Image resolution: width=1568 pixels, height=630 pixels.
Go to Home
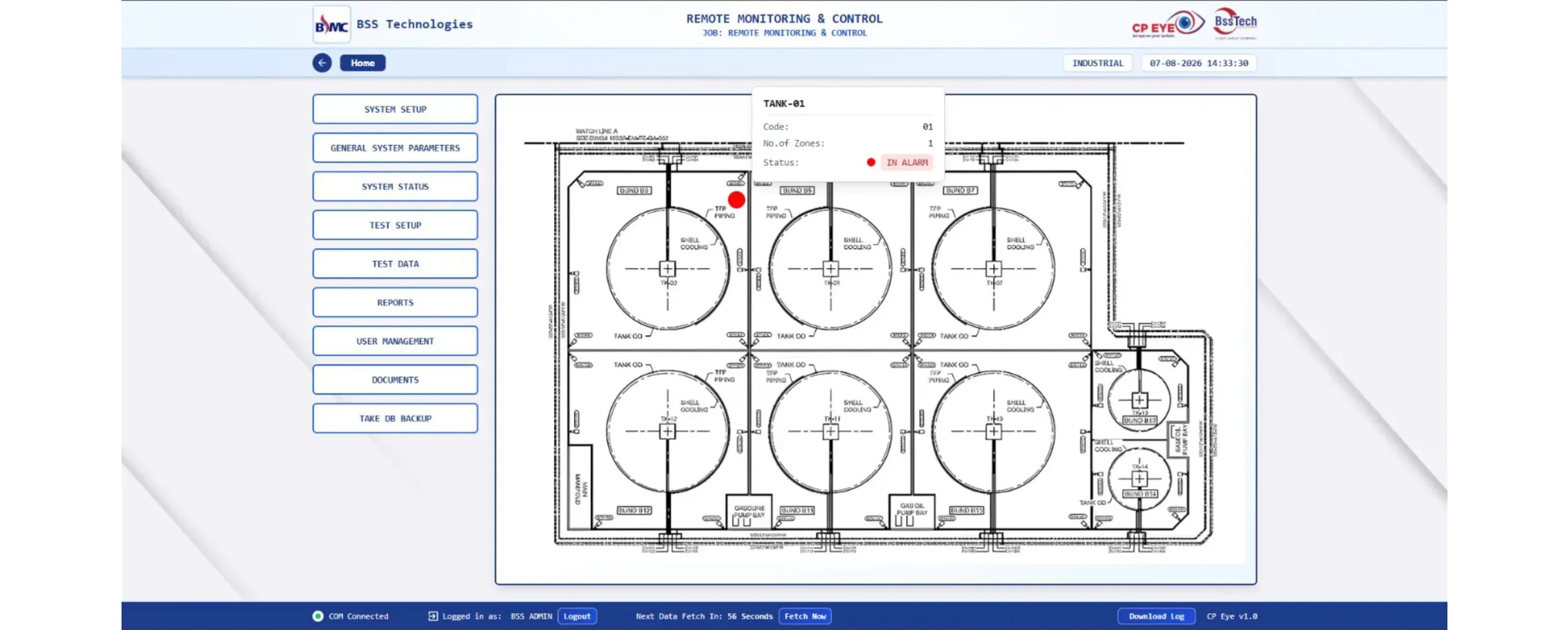(x=363, y=63)
